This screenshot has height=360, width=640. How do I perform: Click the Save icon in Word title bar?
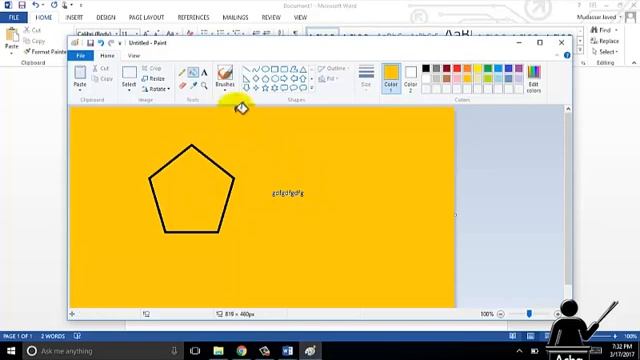click(22, 5)
